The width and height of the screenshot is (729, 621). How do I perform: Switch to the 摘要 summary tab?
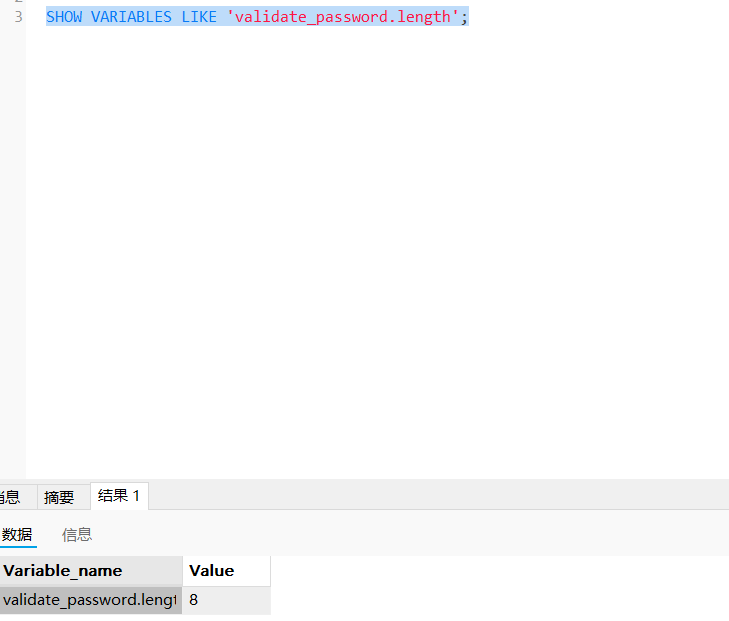pyautogui.click(x=59, y=497)
